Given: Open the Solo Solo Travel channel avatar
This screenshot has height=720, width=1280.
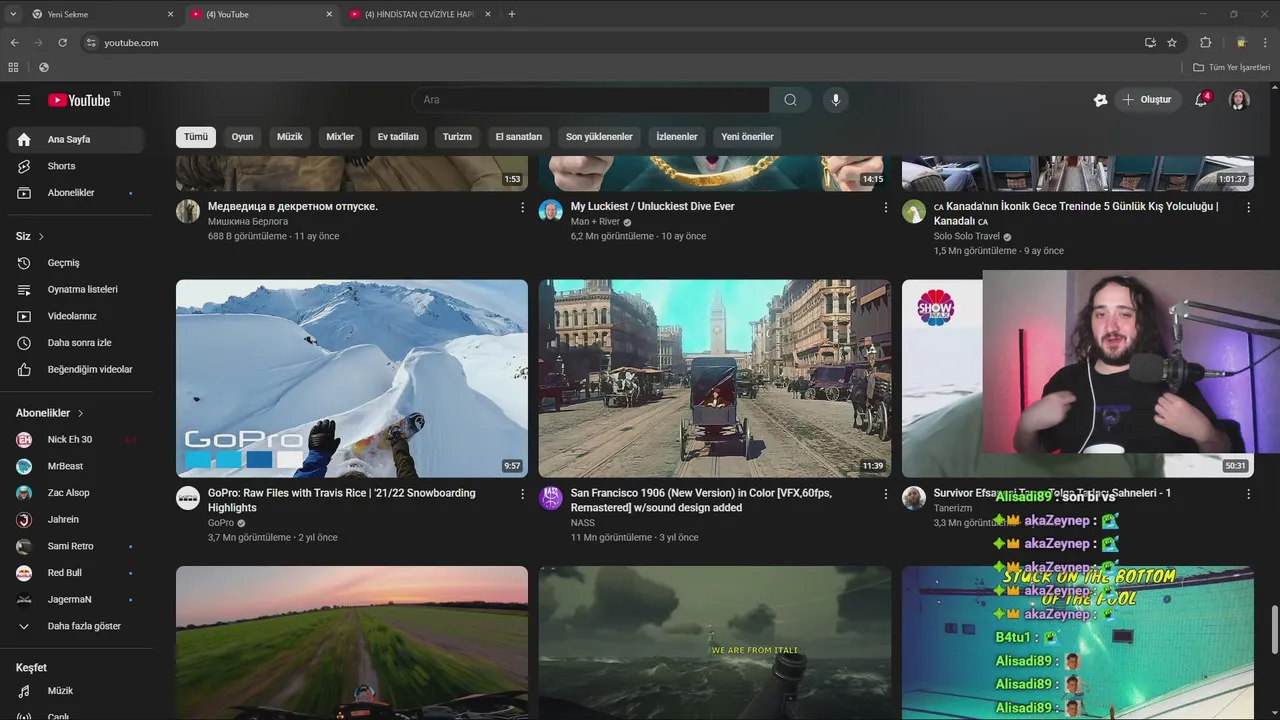Looking at the screenshot, I should (914, 211).
